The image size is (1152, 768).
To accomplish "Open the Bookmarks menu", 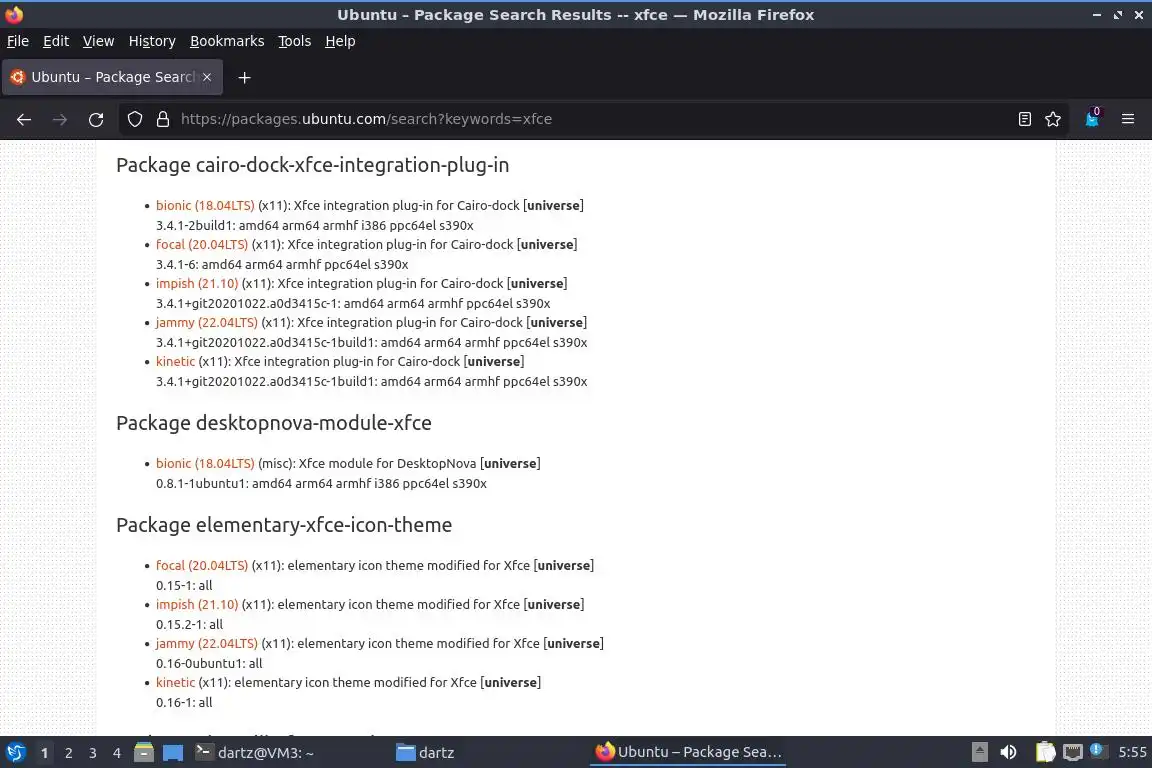I will coord(227,41).
